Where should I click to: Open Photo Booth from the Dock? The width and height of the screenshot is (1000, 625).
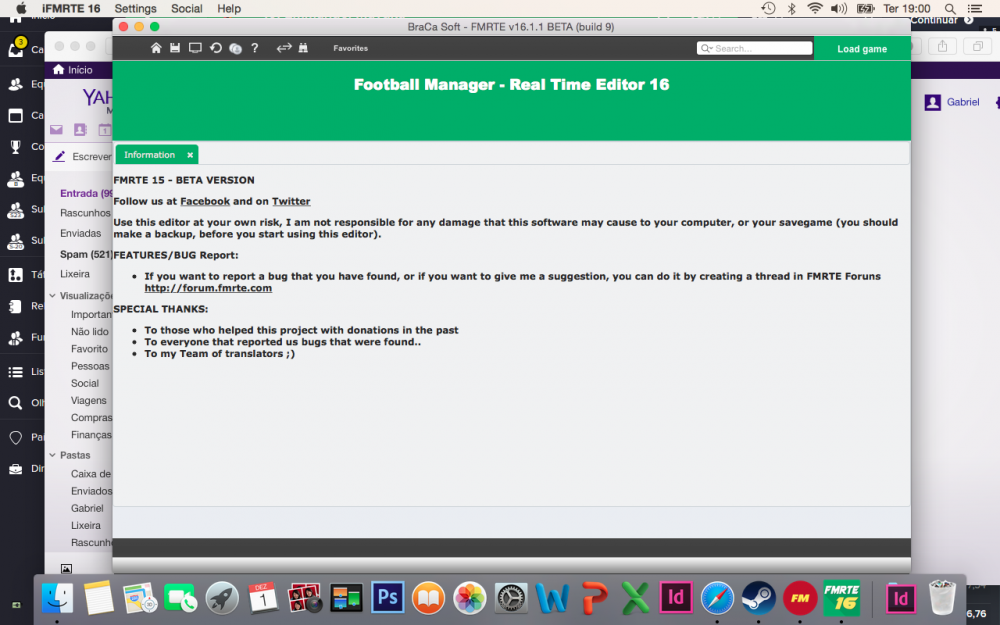click(304, 598)
